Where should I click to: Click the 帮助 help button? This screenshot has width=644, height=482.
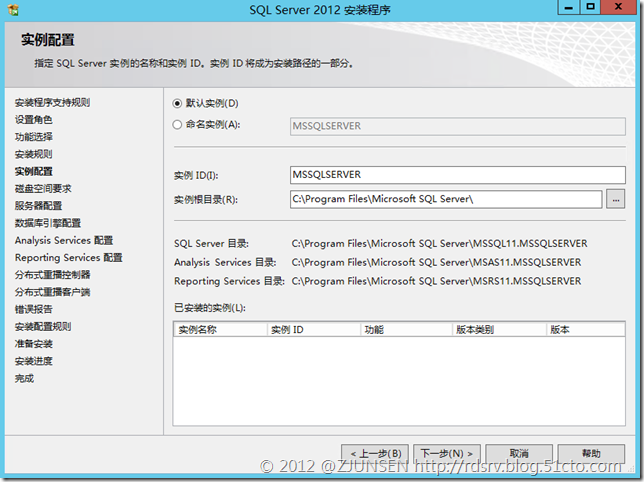pos(591,454)
